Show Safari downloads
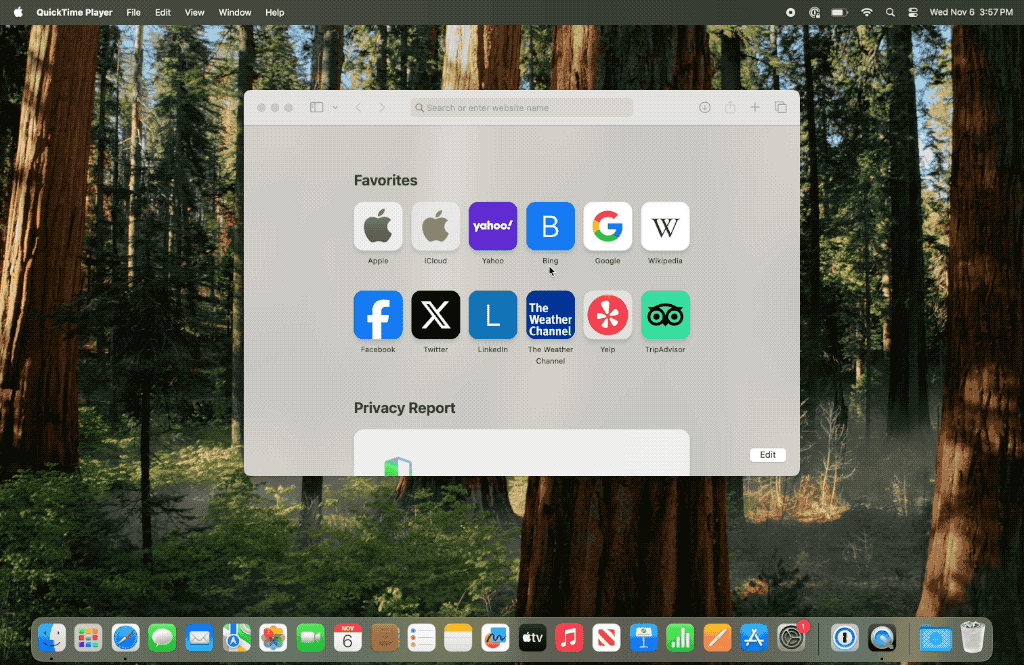This screenshot has width=1024, height=665. [705, 107]
